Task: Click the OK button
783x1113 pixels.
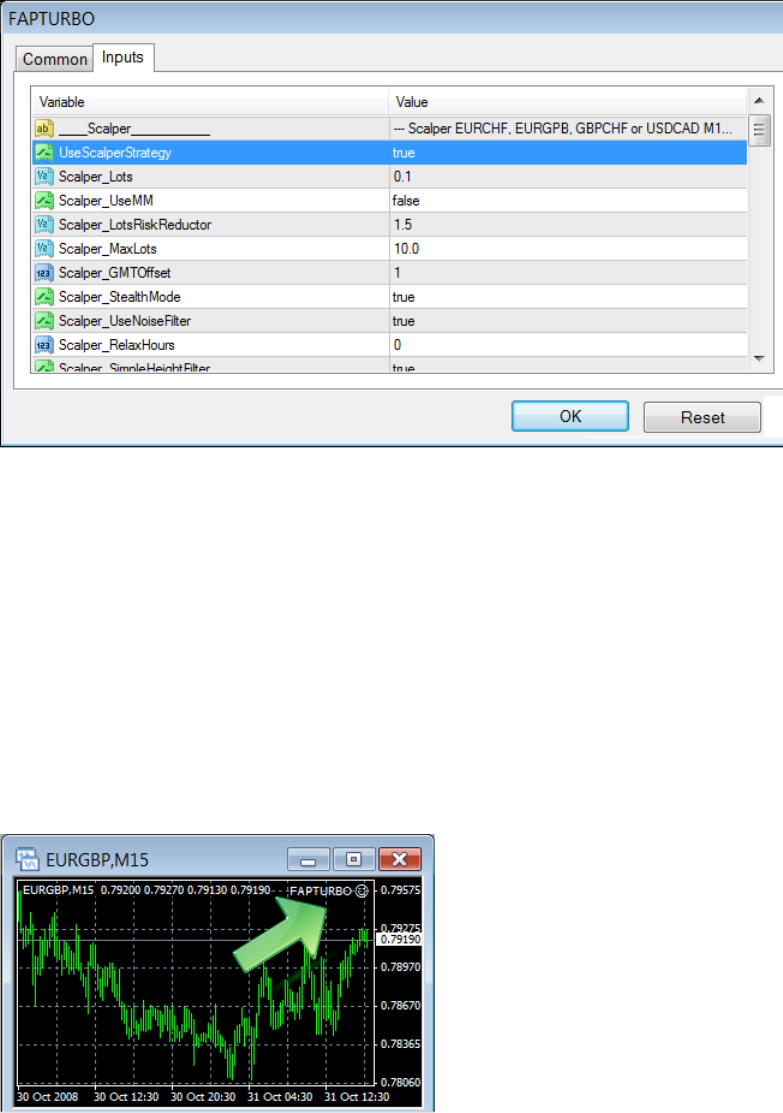Action: click(570, 416)
